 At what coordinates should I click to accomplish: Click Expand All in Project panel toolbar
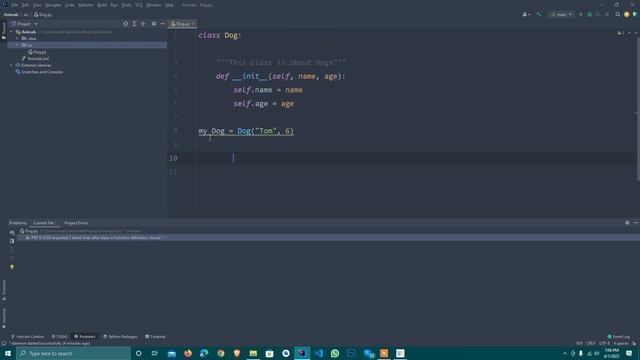pos(134,24)
